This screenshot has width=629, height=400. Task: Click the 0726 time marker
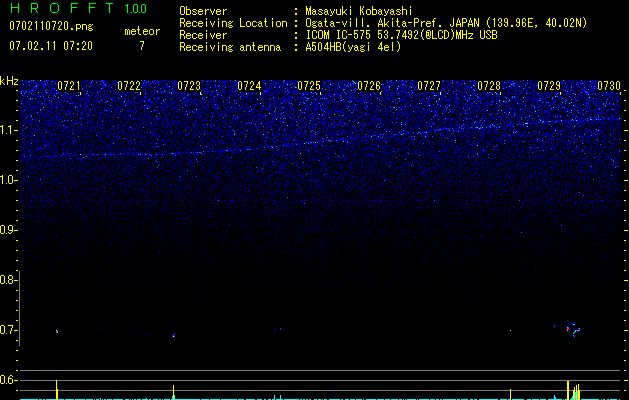coord(369,86)
